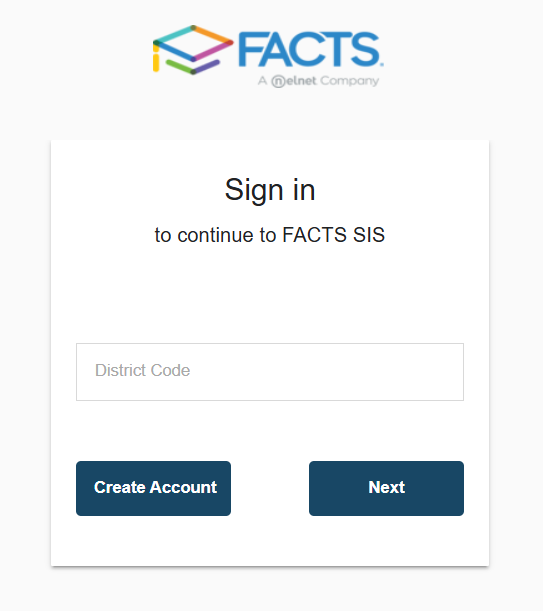Click the purple stripe of the cap logo
Image resolution: width=543 pixels, height=611 pixels.
click(207, 67)
